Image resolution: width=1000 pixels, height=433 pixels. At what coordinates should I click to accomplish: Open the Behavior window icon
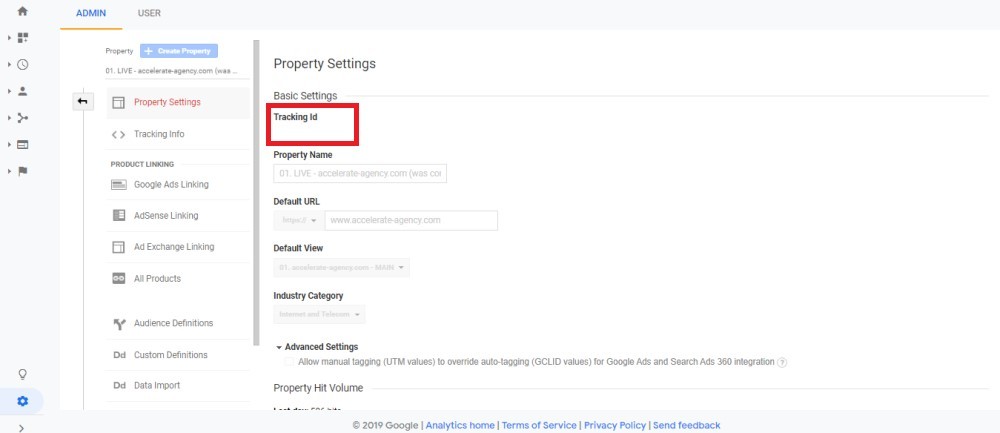click(22, 145)
